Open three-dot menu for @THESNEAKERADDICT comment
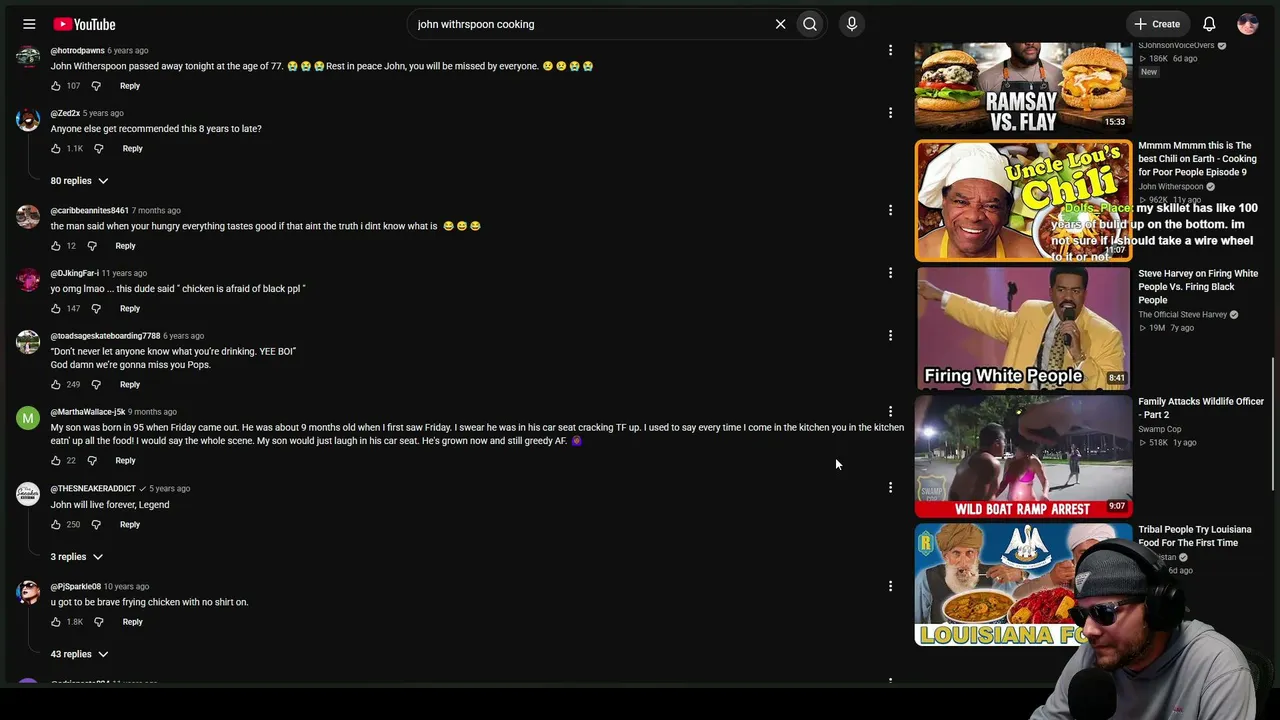Image resolution: width=1280 pixels, height=720 pixels. [890, 488]
